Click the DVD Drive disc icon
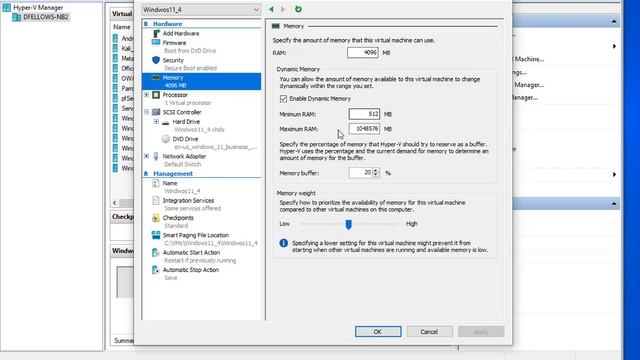 [x=166, y=139]
